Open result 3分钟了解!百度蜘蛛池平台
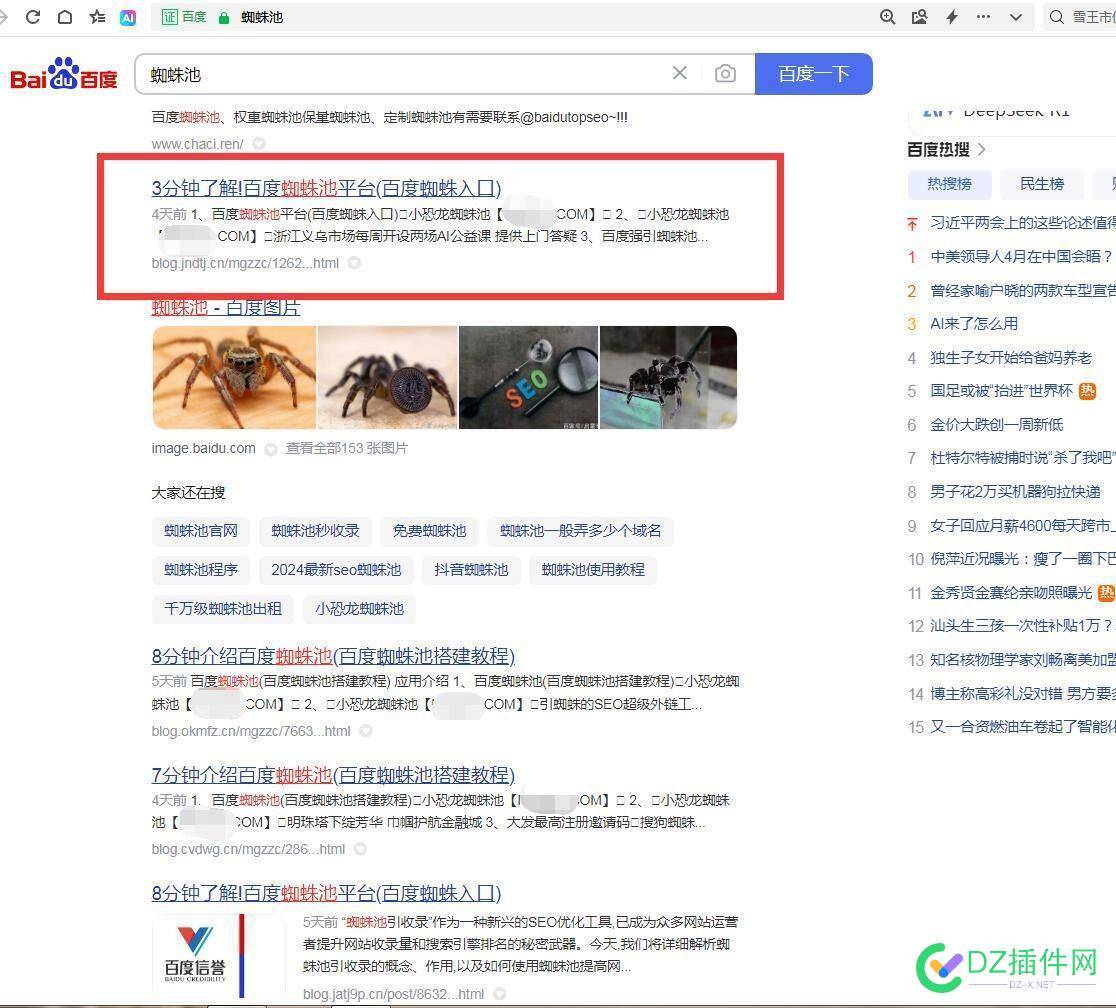Screen dimensions: 1116x1008 [326, 188]
